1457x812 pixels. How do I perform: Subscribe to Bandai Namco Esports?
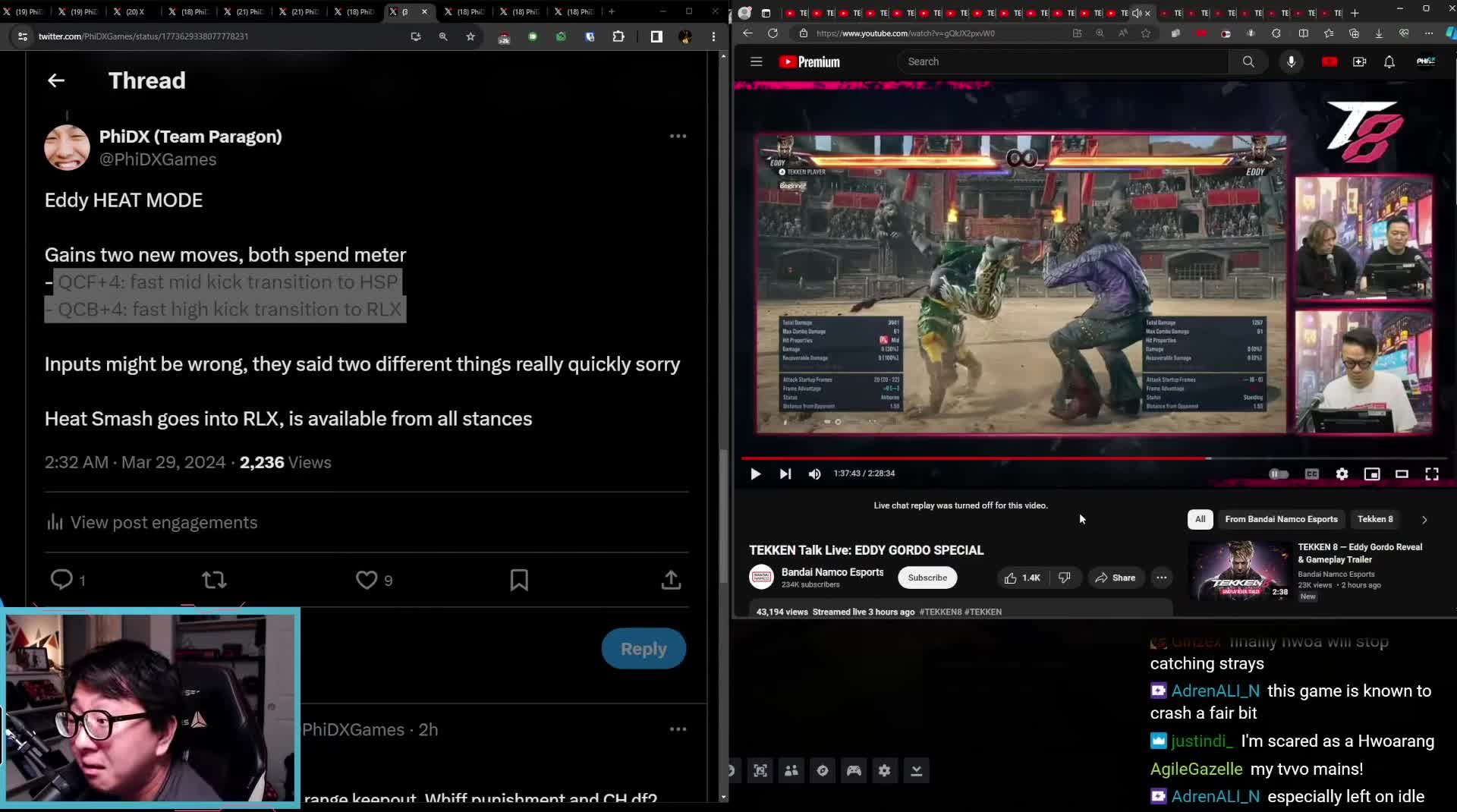coord(927,578)
